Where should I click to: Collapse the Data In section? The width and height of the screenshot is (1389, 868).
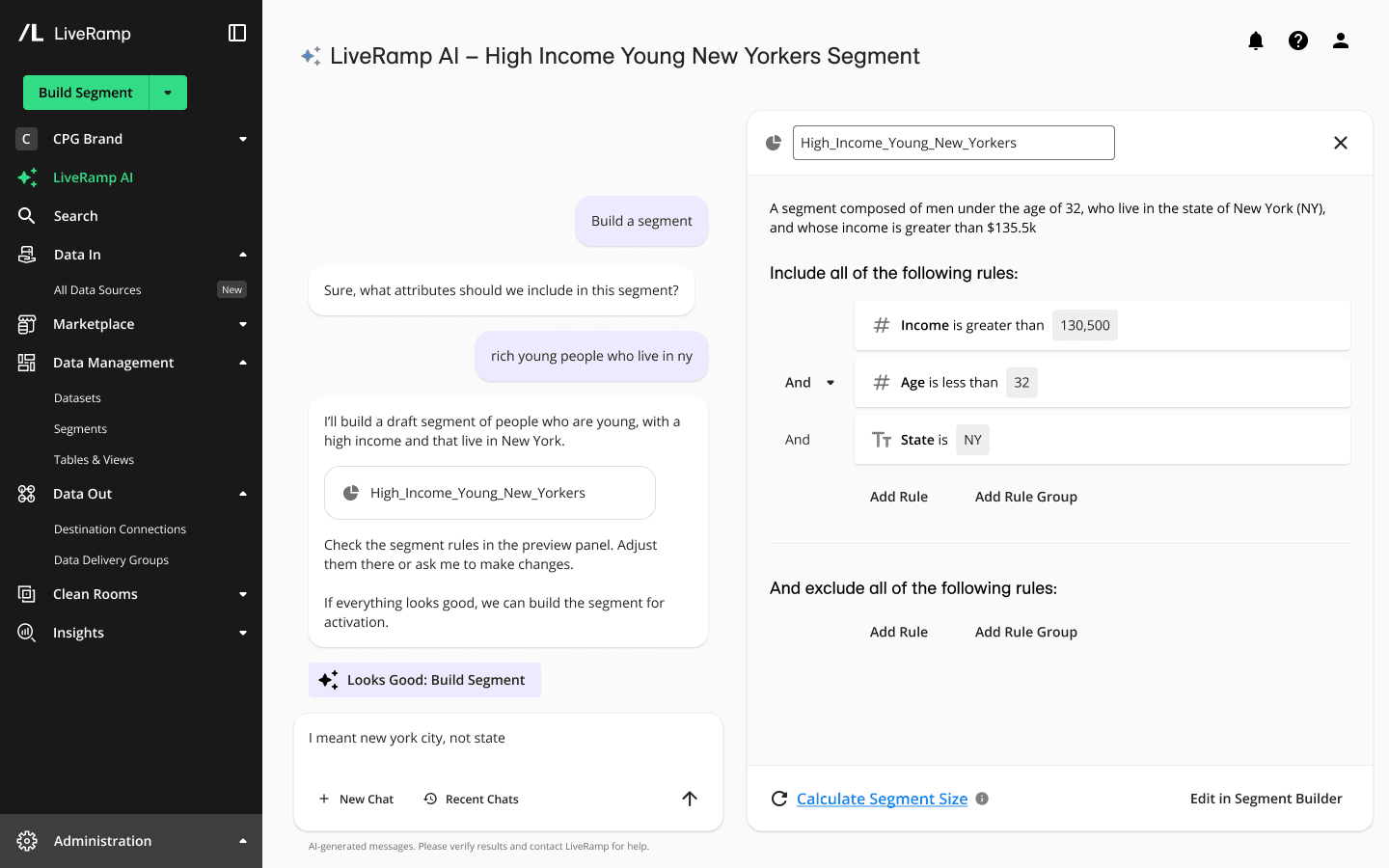coord(243,255)
